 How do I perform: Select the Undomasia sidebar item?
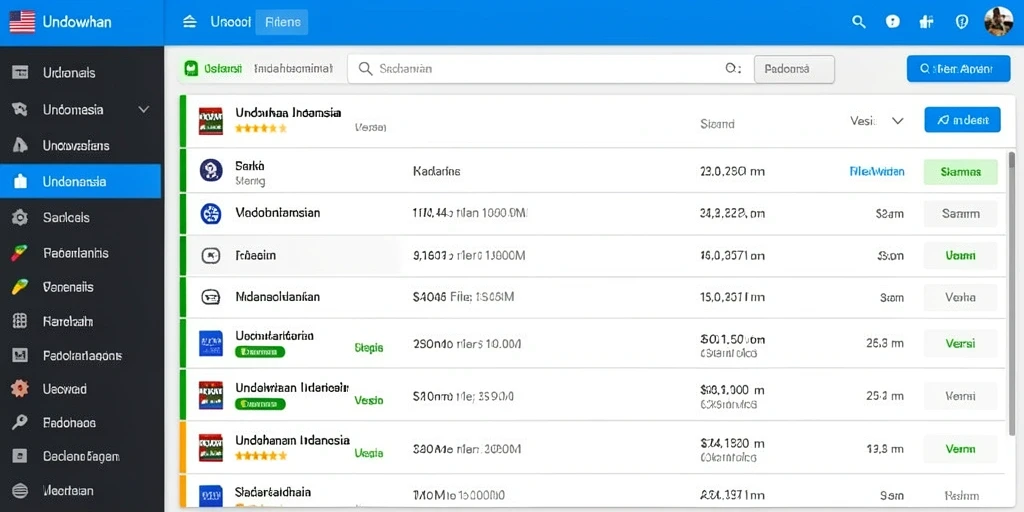(x=80, y=110)
